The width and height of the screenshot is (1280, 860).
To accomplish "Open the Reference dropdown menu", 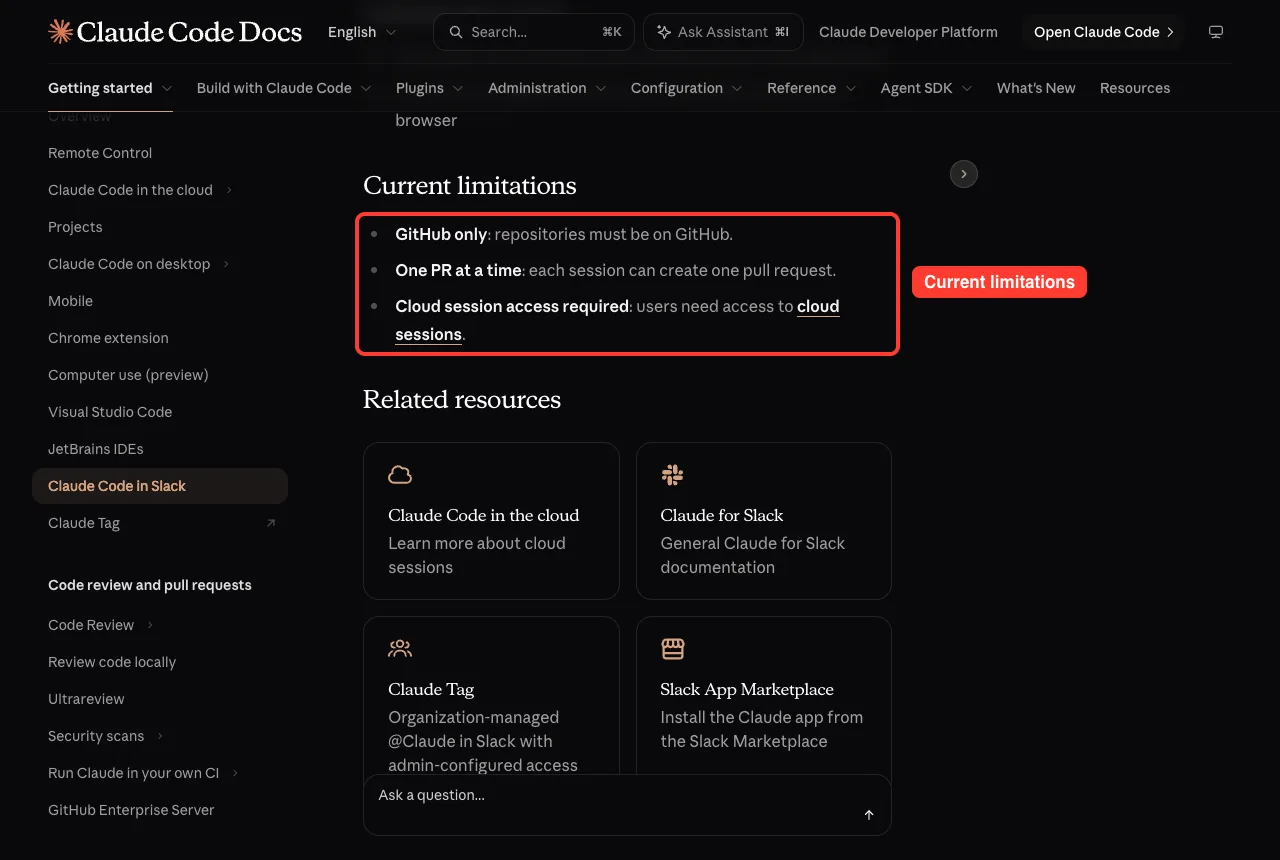I will click(812, 88).
